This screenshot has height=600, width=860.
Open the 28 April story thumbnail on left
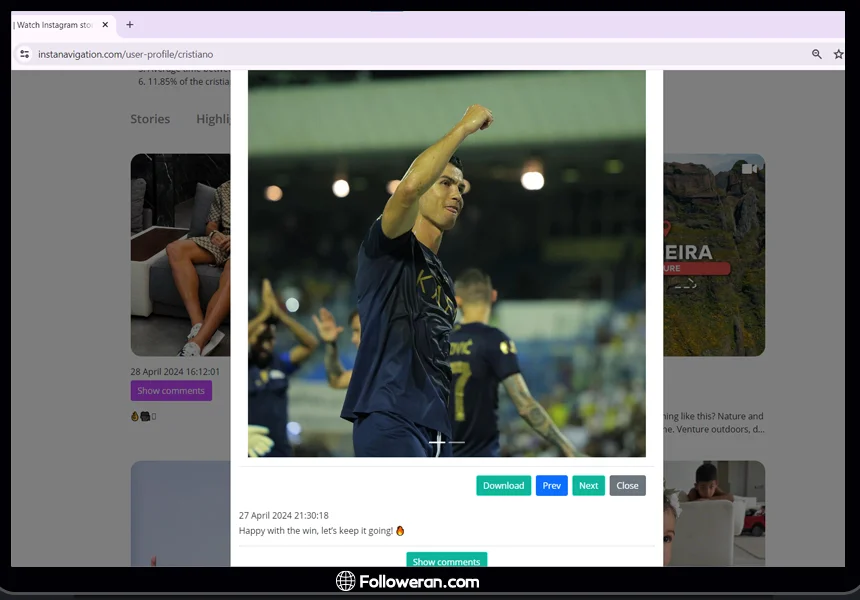point(180,255)
